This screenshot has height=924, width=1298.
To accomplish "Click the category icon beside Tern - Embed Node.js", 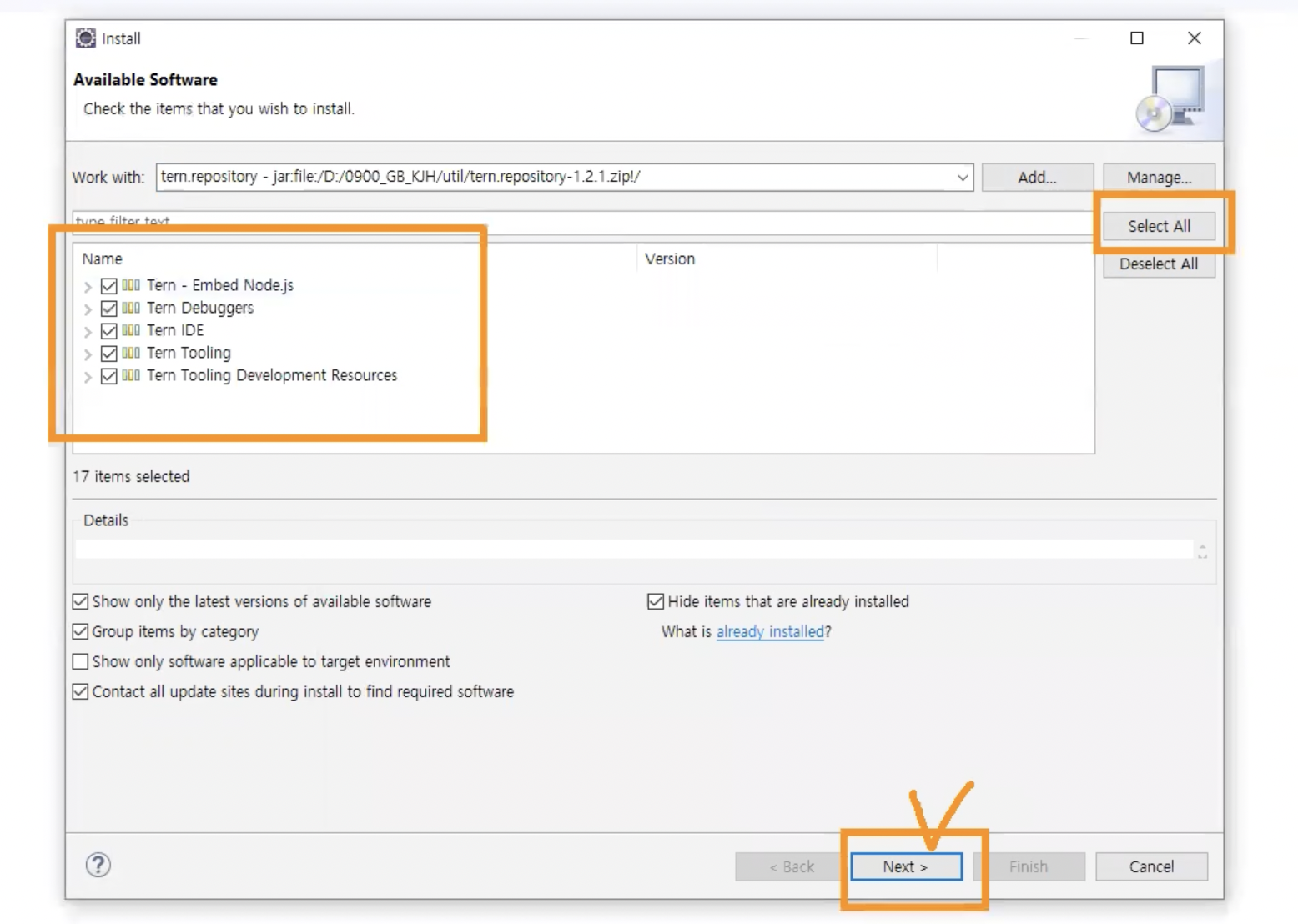I will point(131,285).
